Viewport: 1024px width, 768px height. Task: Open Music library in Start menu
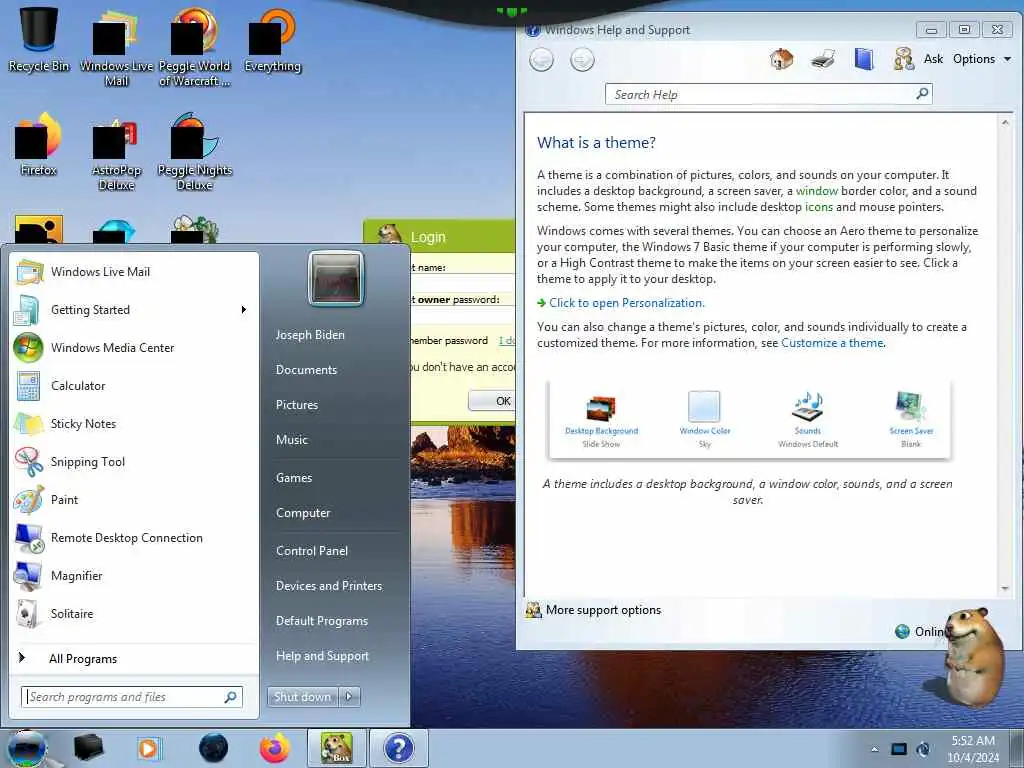(x=292, y=440)
